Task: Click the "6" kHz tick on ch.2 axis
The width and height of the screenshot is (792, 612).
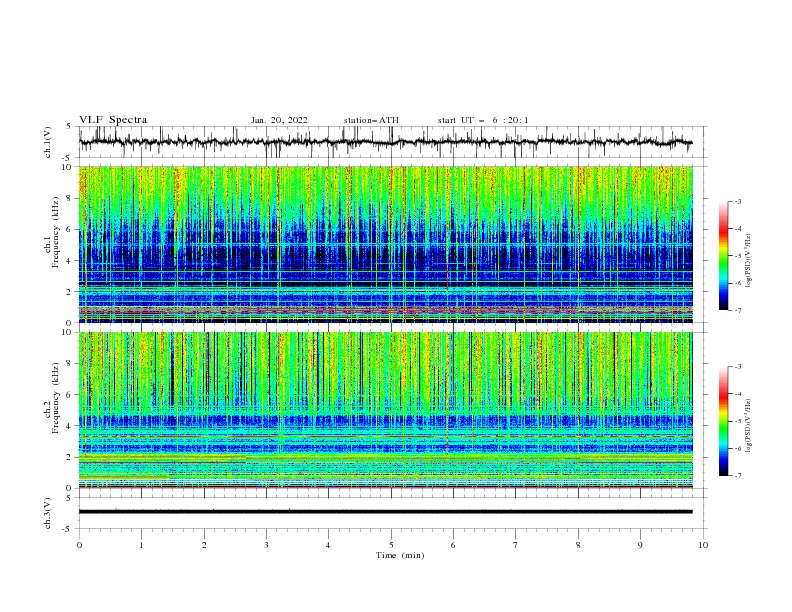Action: tap(70, 395)
